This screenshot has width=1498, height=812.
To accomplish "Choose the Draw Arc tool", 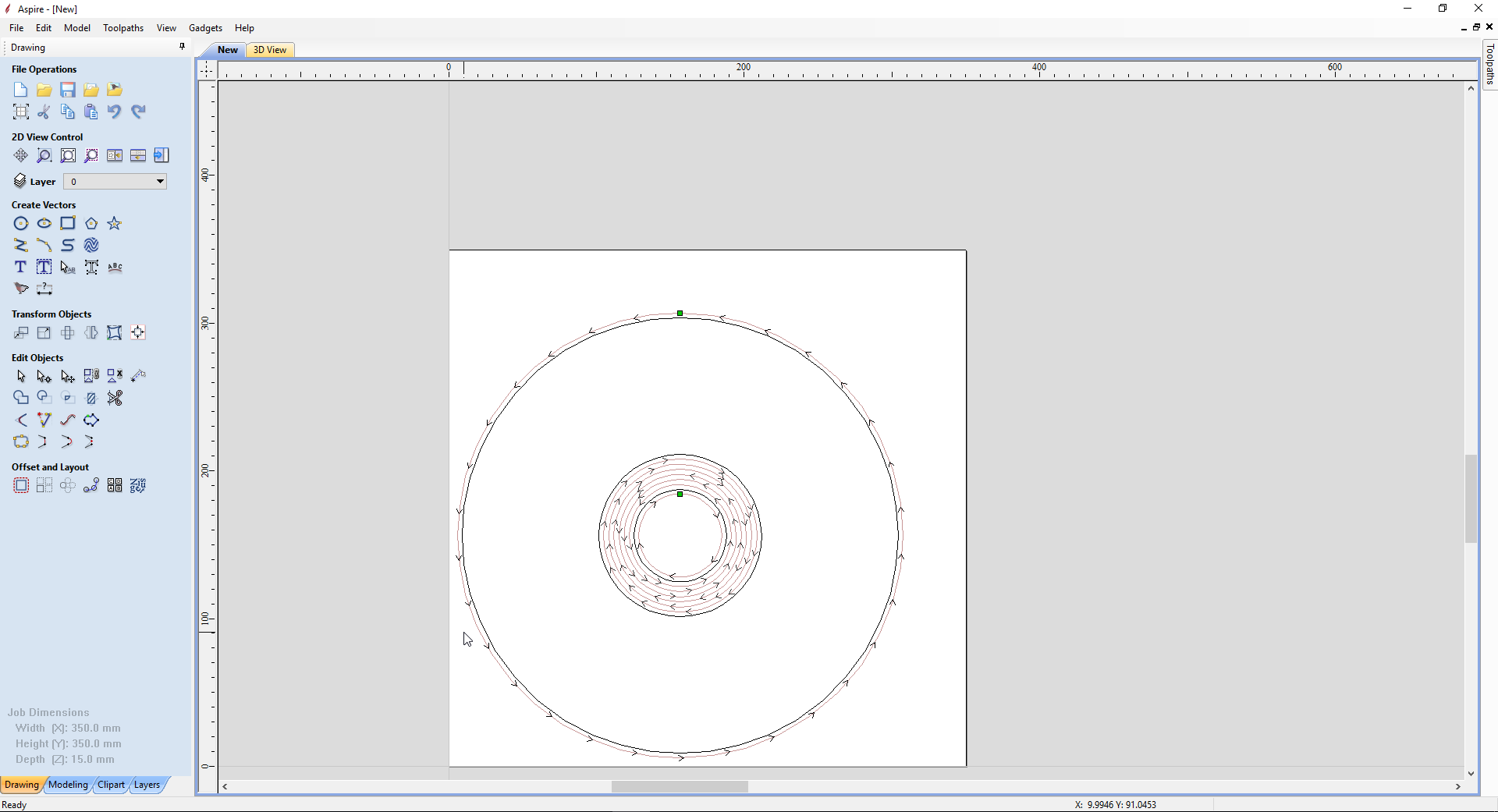I will pyautogui.click(x=44, y=245).
